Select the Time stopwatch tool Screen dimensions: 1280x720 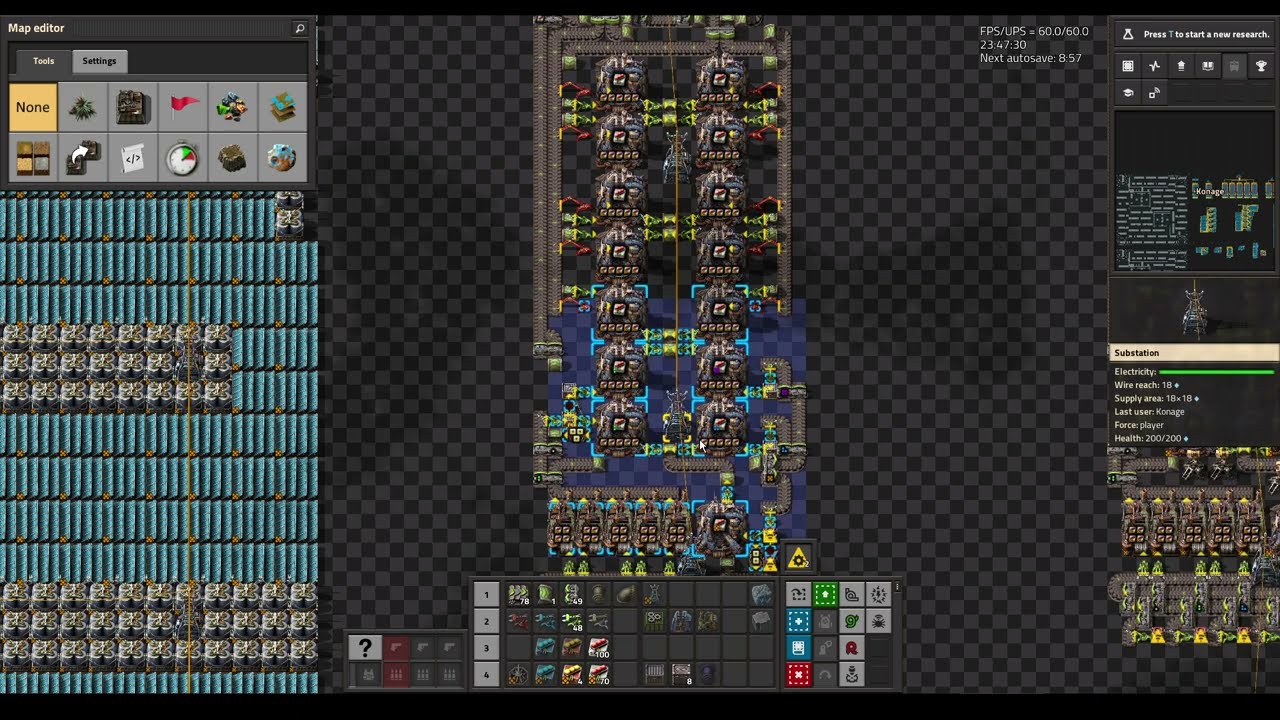[x=183, y=158]
